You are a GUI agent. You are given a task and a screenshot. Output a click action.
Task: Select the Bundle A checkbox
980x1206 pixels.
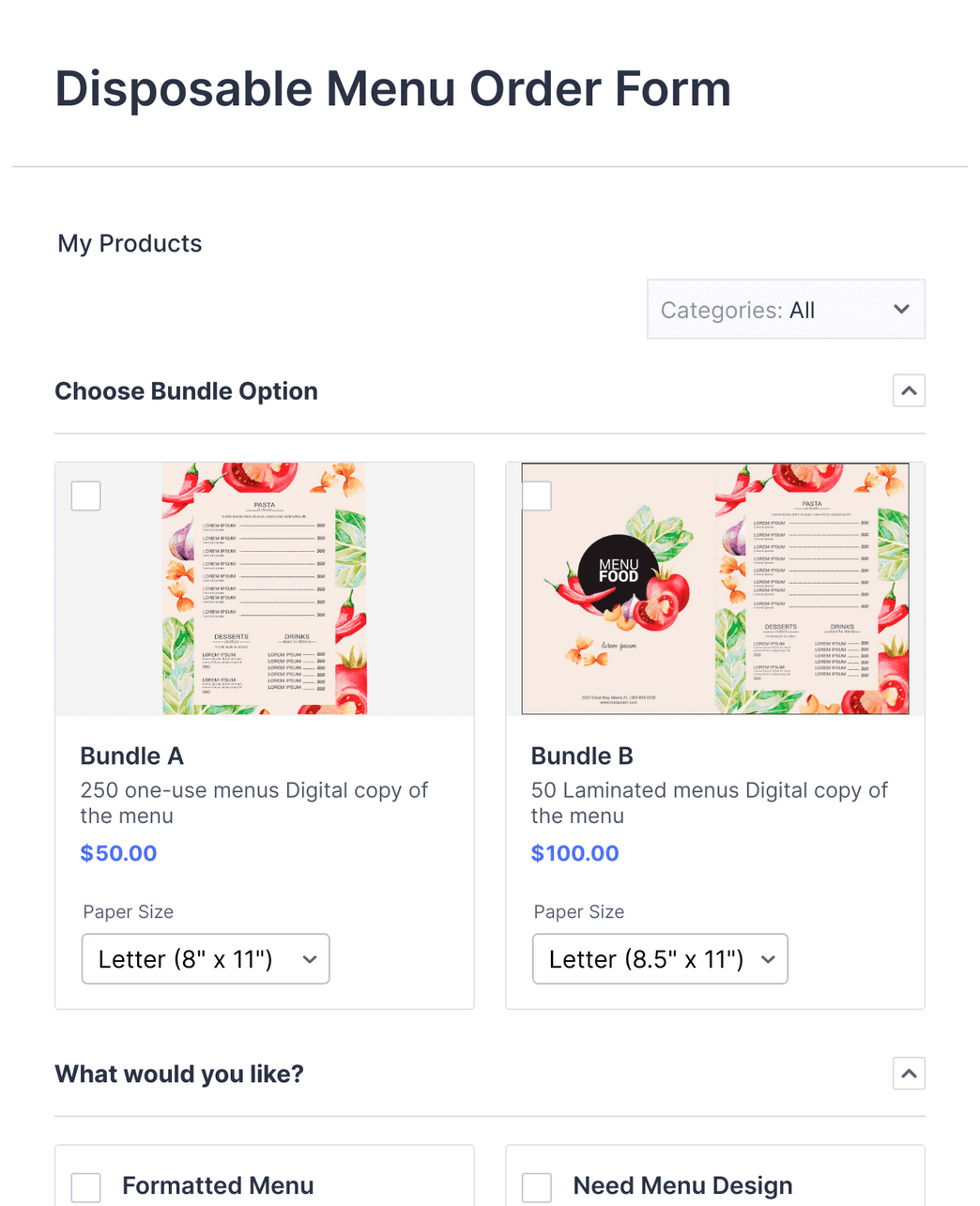[x=85, y=496]
